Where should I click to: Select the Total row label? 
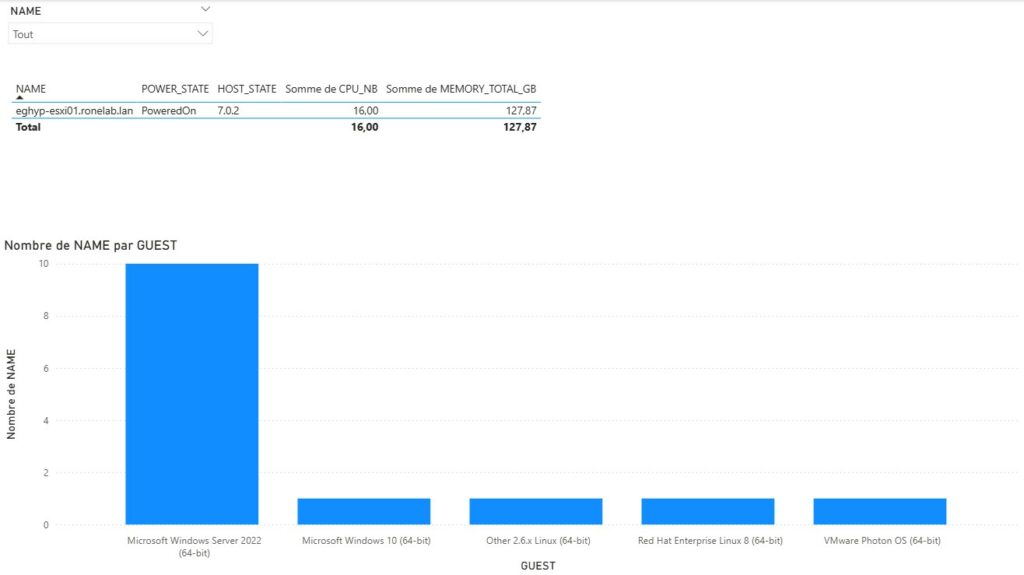28,127
